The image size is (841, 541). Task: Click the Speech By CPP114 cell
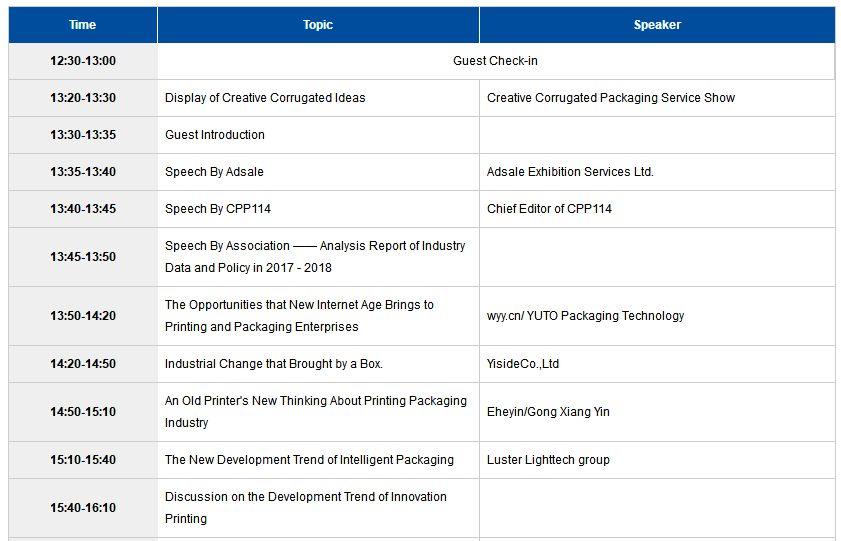pyautogui.click(x=319, y=209)
